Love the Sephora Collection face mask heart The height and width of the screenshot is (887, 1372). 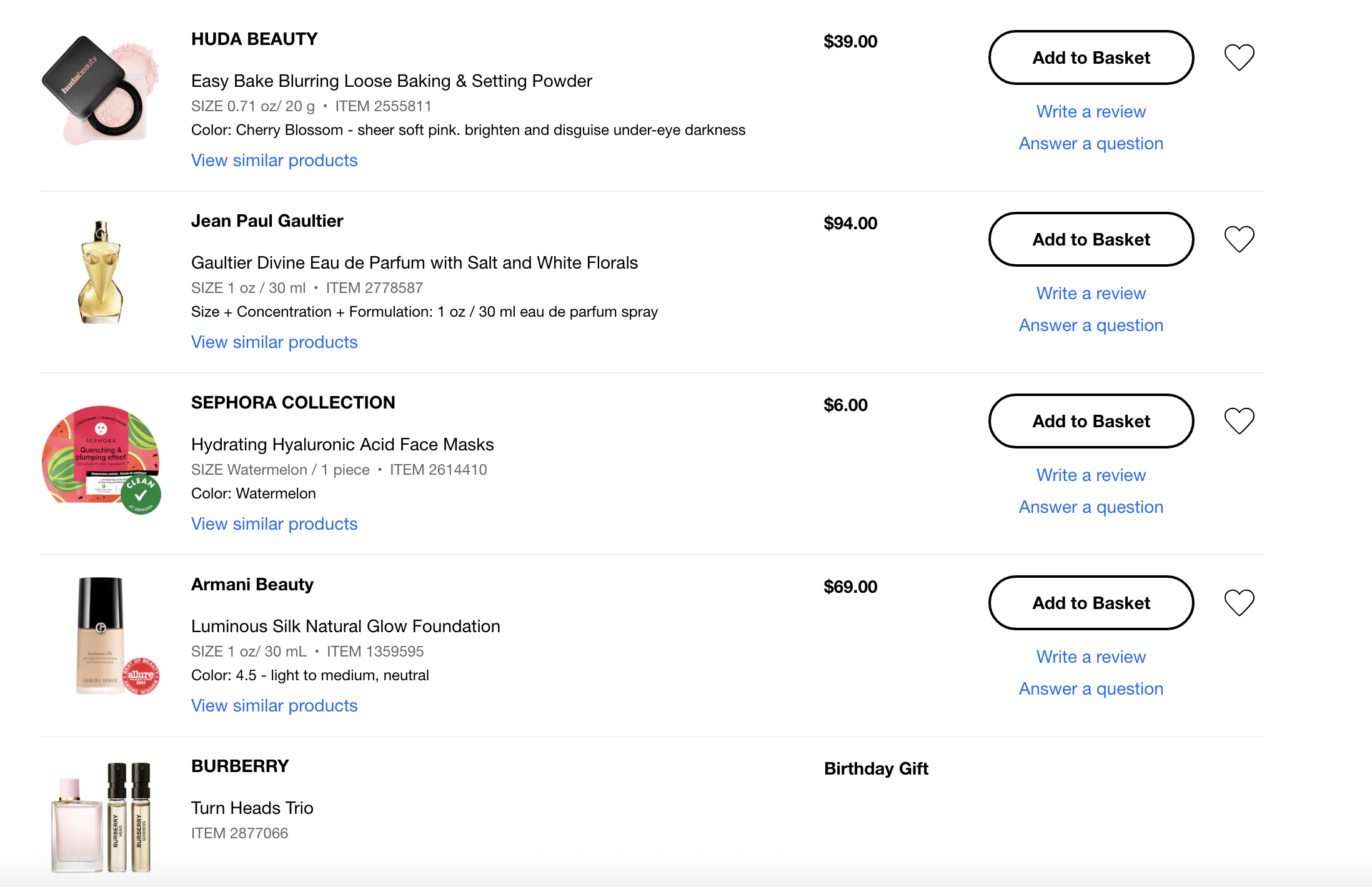(1239, 421)
